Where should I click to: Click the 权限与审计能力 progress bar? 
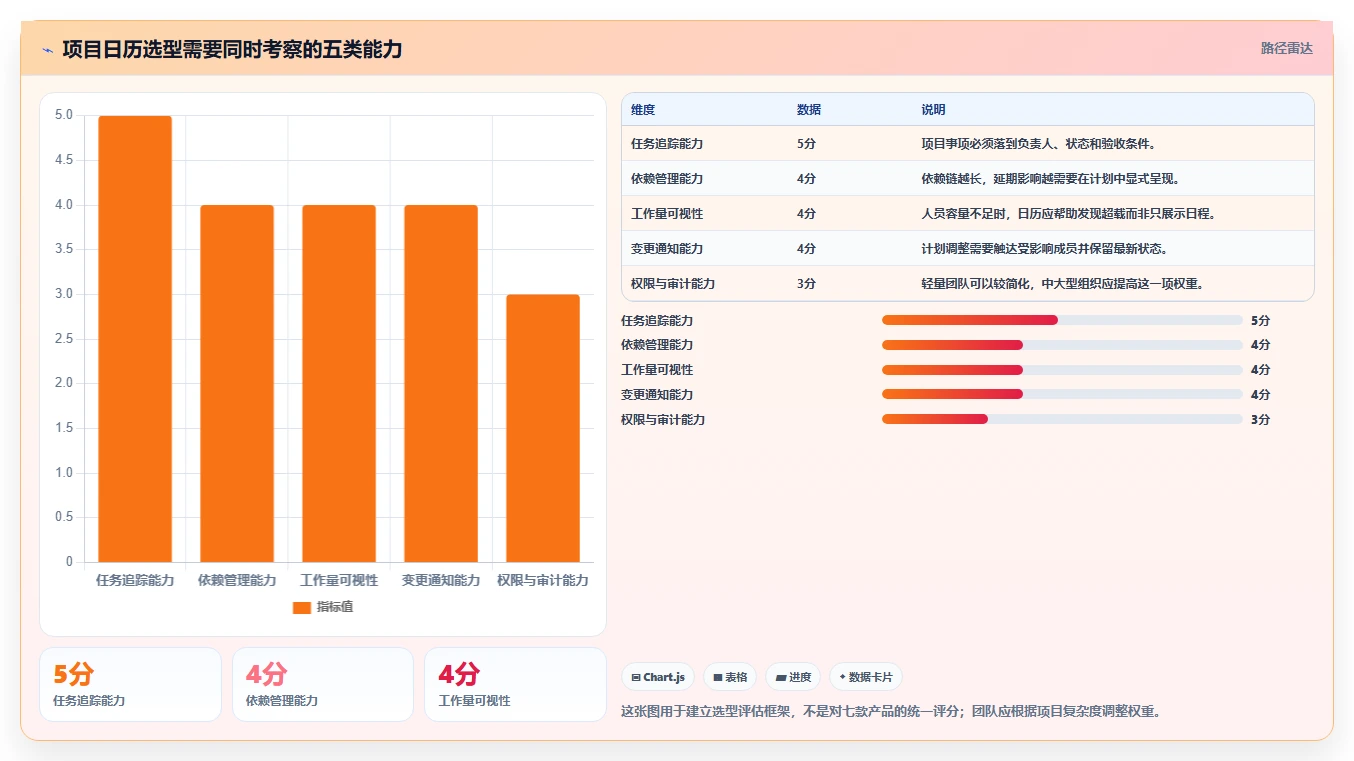1062,419
